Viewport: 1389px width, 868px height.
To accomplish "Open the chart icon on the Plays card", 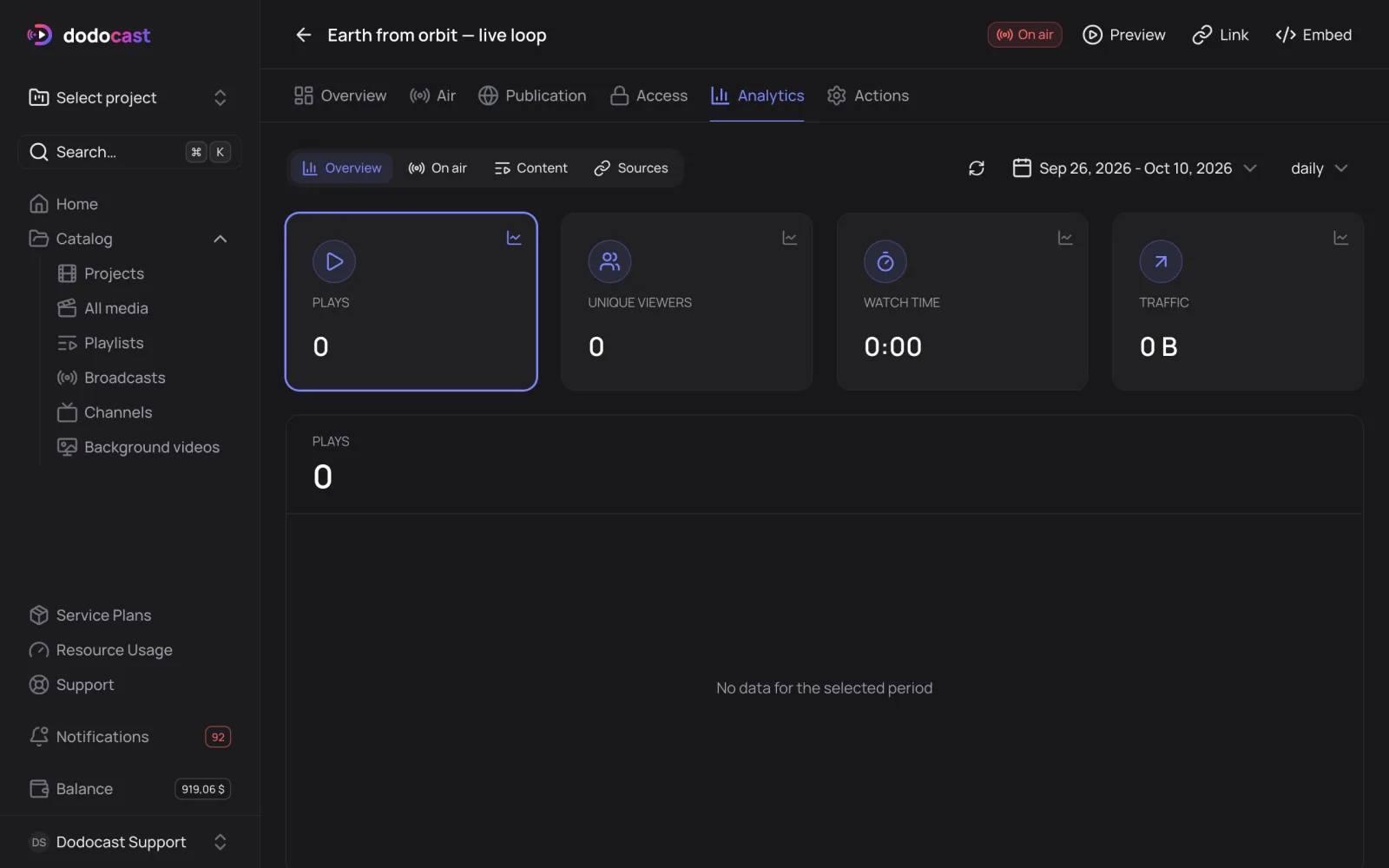I will point(514,238).
